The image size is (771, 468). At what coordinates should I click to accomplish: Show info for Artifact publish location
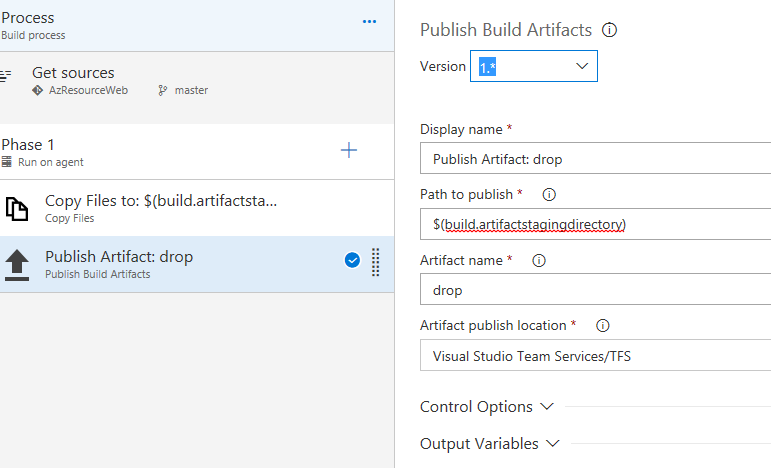[x=602, y=326]
